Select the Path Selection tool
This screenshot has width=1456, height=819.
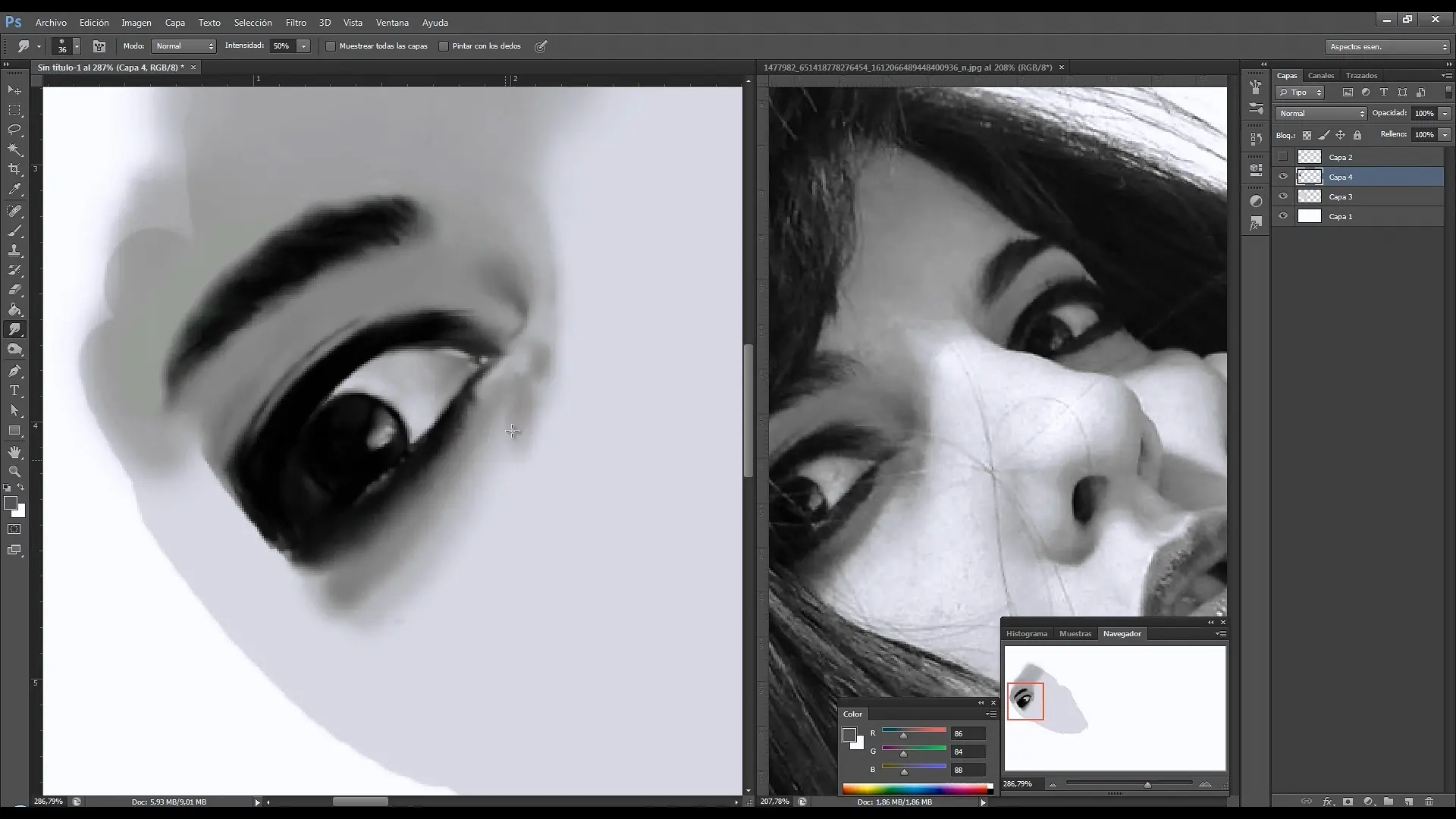pyautogui.click(x=14, y=410)
